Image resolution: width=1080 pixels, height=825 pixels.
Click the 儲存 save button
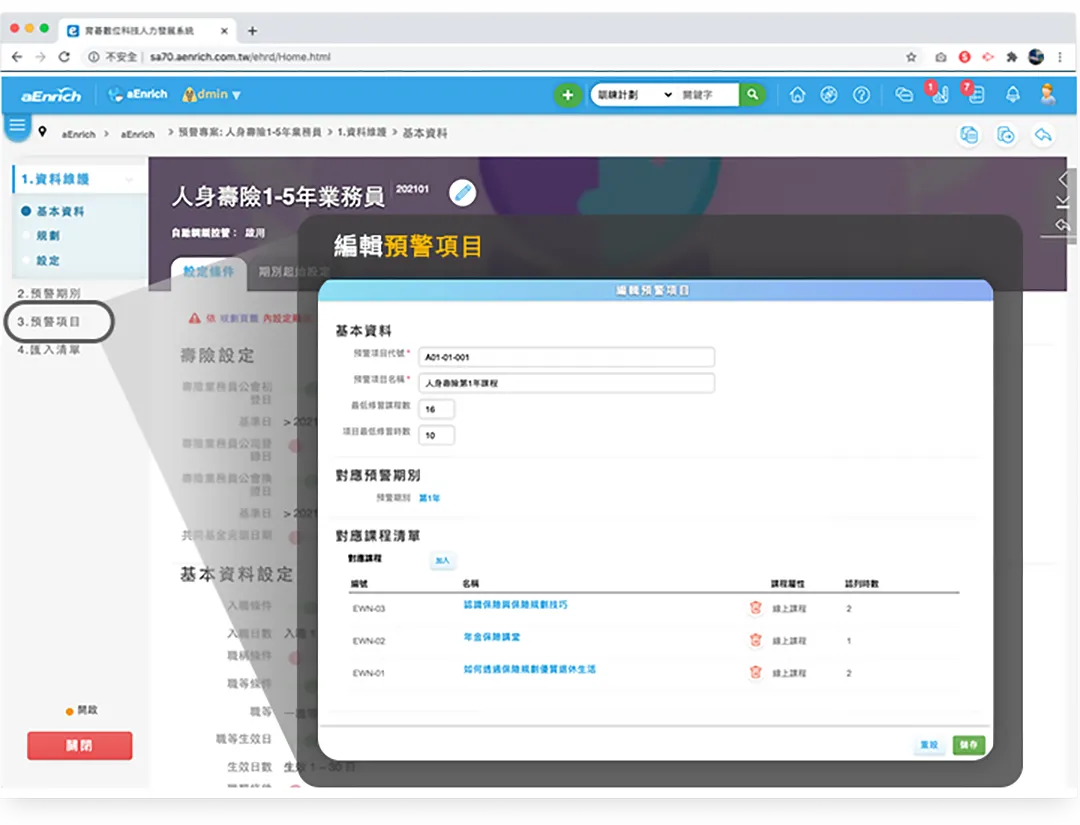[x=966, y=745]
